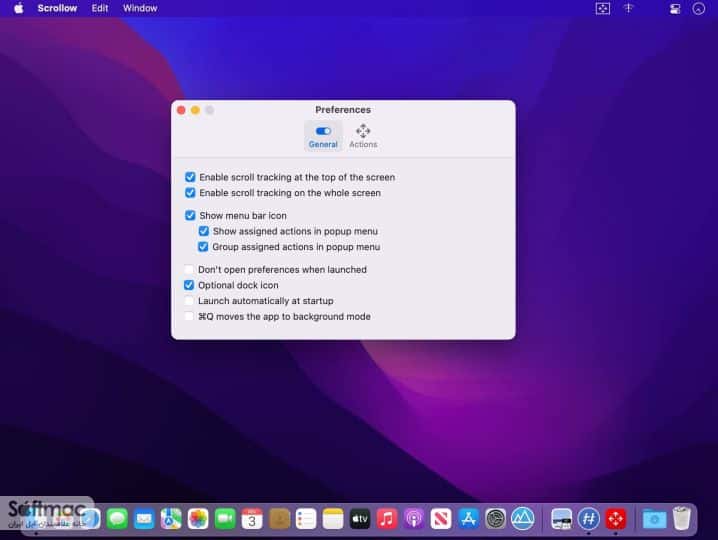This screenshot has height=540, width=718.
Task: Open the Edit menu
Action: (x=100, y=8)
